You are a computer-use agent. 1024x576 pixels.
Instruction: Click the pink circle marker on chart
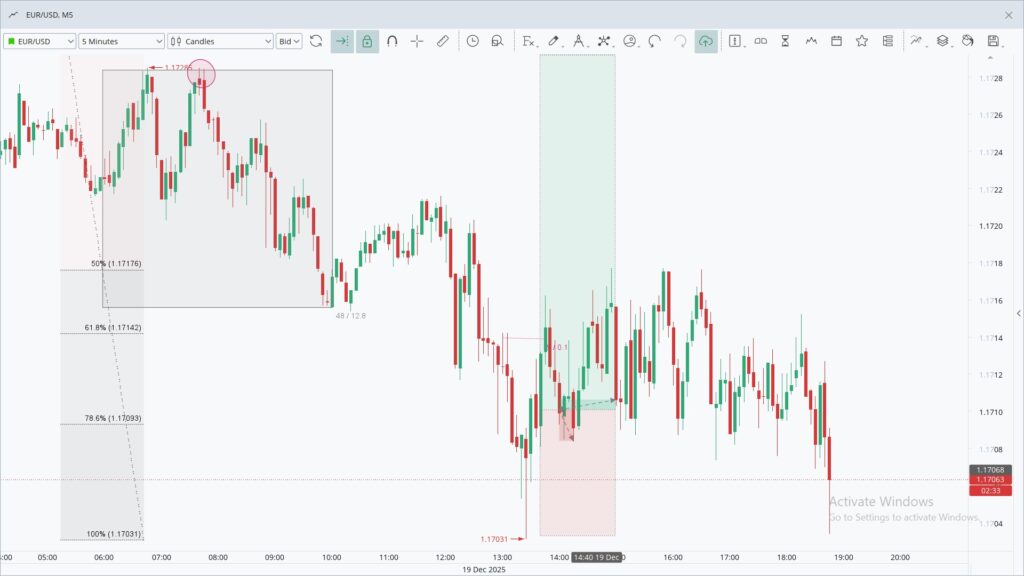coord(201,73)
